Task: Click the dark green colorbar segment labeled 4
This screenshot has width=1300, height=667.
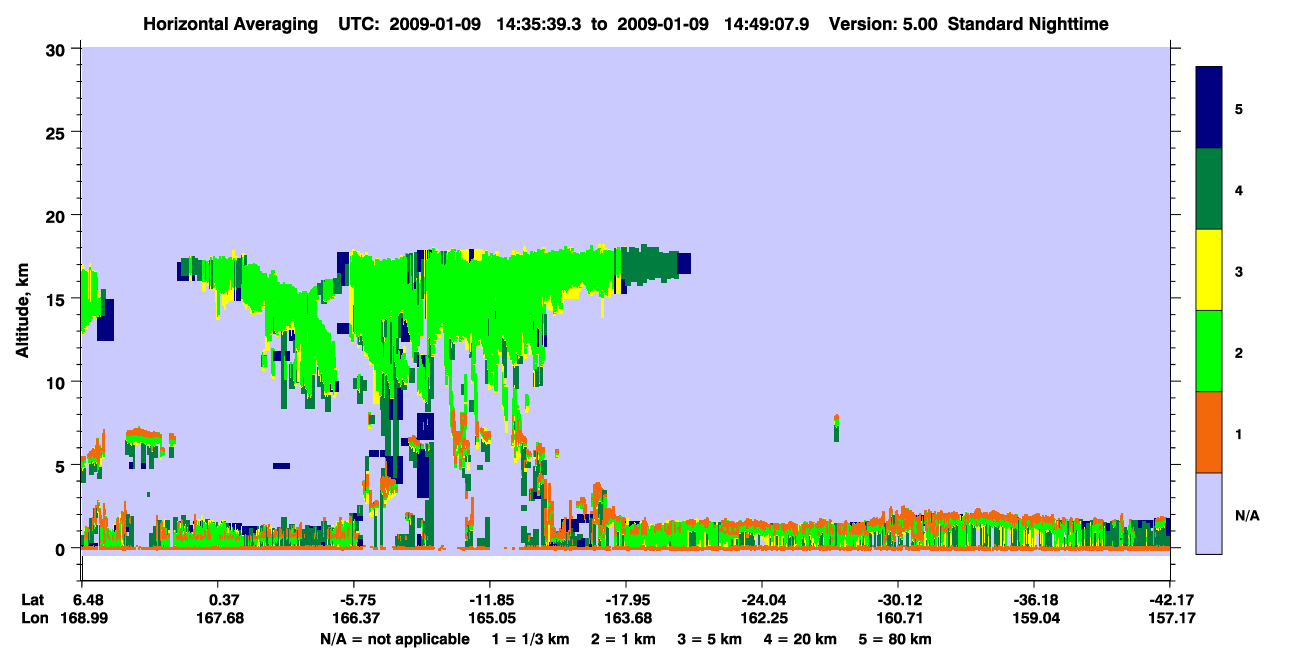Action: click(1209, 189)
